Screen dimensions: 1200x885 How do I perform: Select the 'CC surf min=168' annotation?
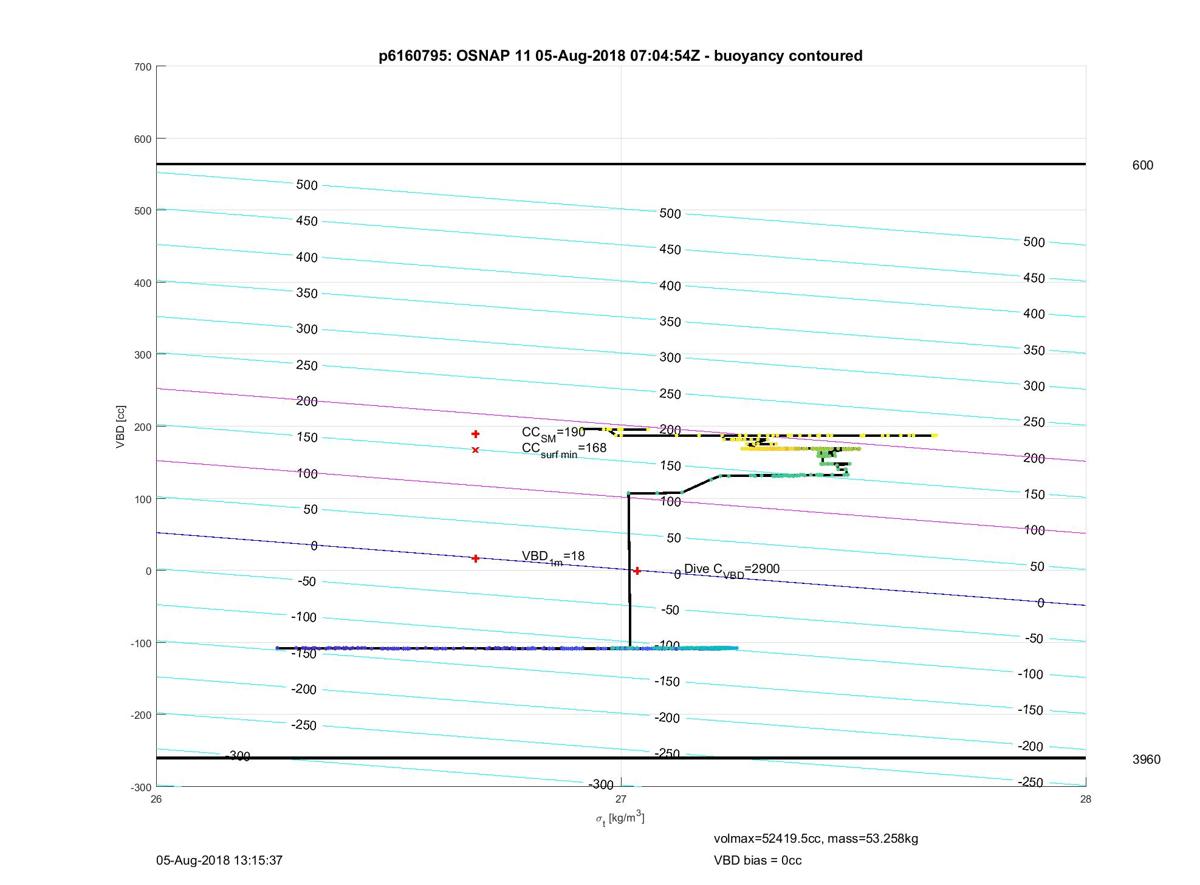(564, 449)
